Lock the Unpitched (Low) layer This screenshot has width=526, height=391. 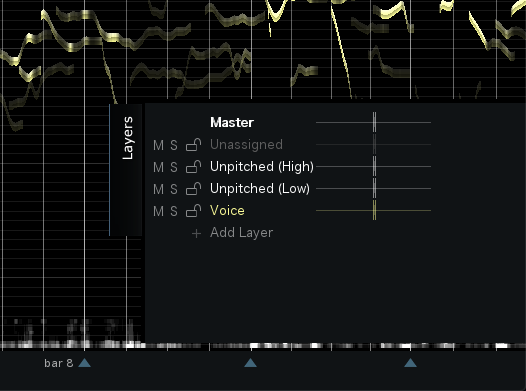194,189
